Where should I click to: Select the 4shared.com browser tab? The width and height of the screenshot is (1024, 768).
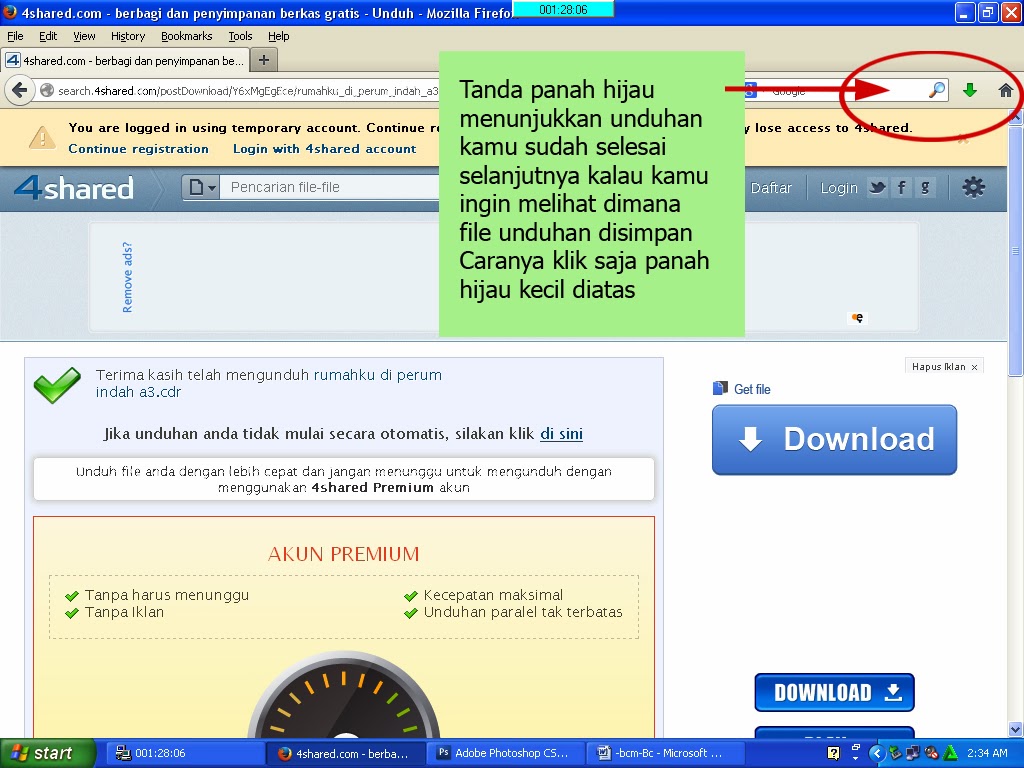pyautogui.click(x=125, y=61)
